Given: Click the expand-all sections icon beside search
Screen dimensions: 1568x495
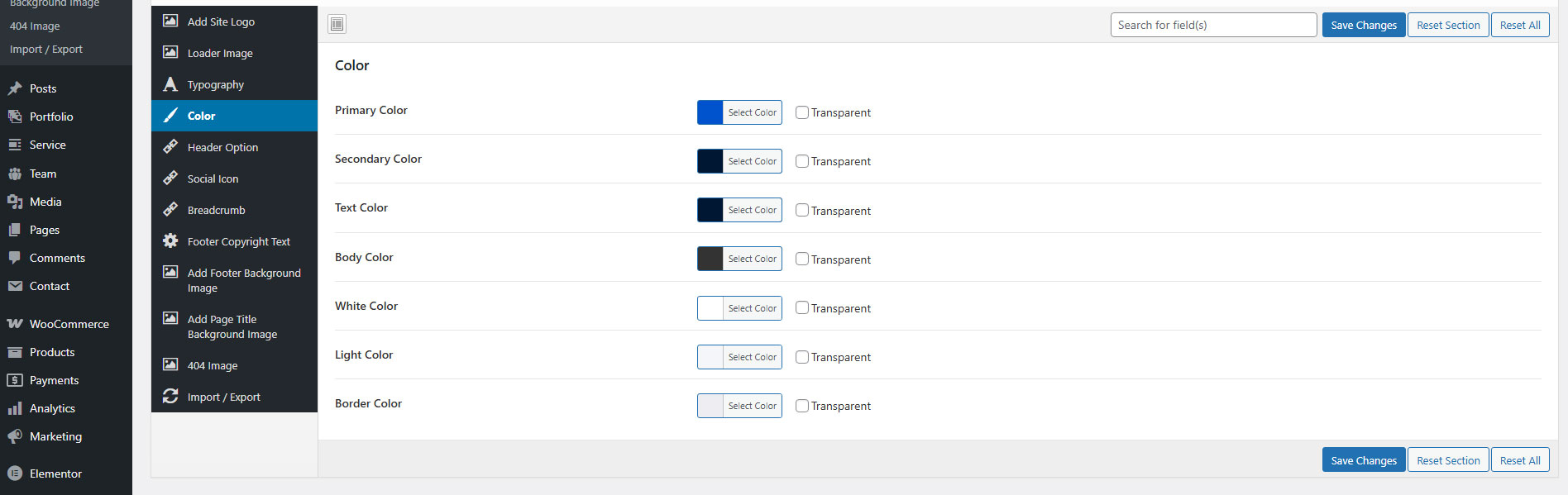Looking at the screenshot, I should pos(337,24).
